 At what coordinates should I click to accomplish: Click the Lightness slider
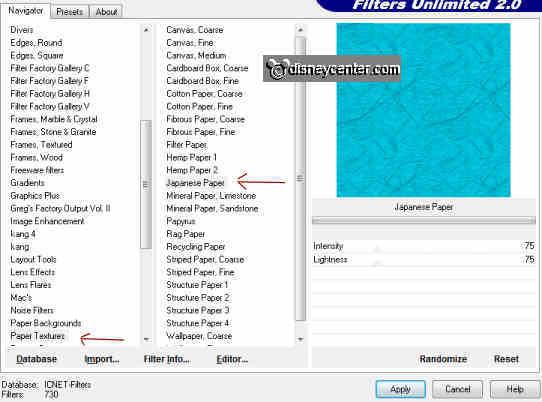click(424, 260)
